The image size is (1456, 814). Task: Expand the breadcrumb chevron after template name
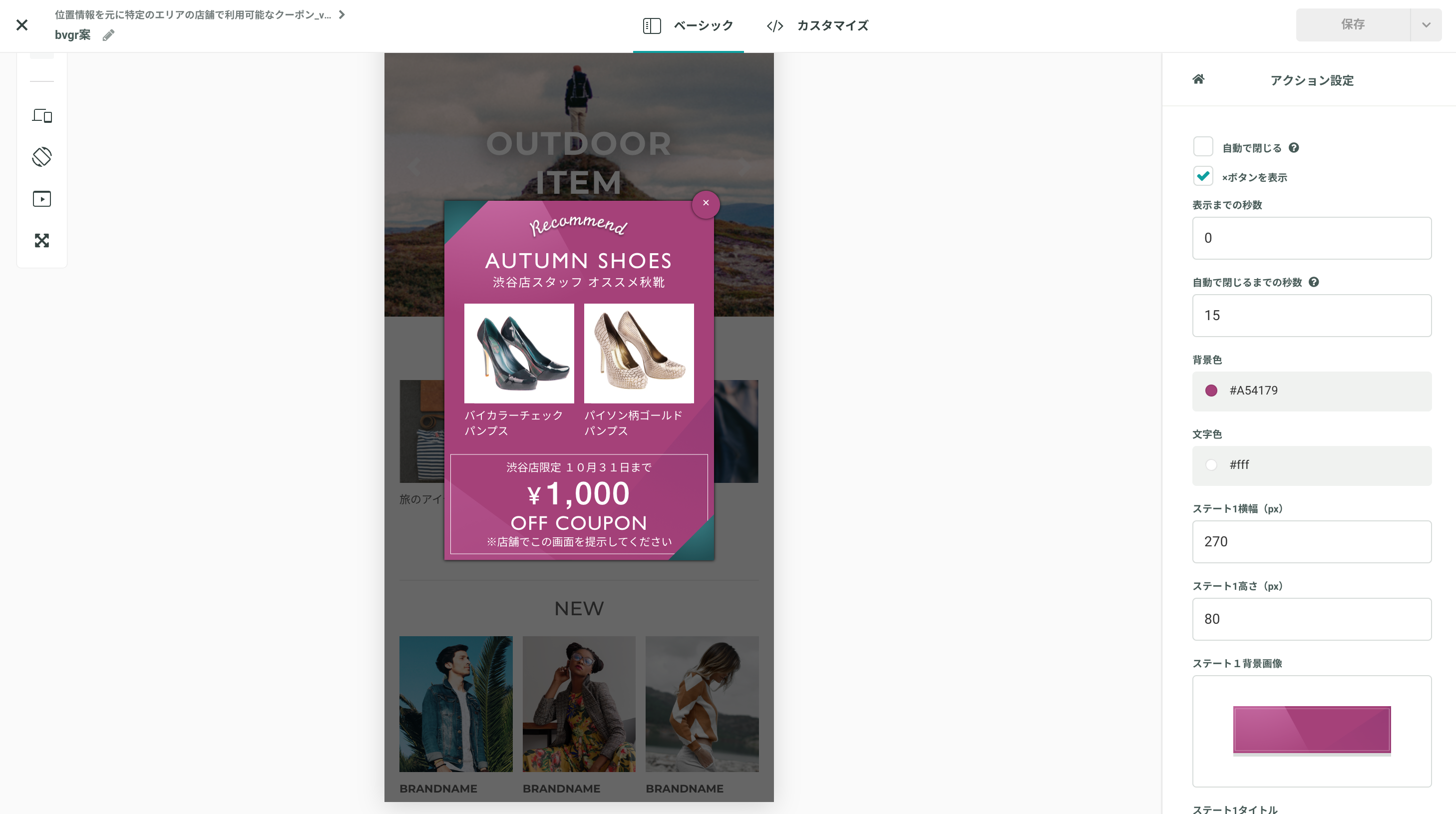coord(342,14)
